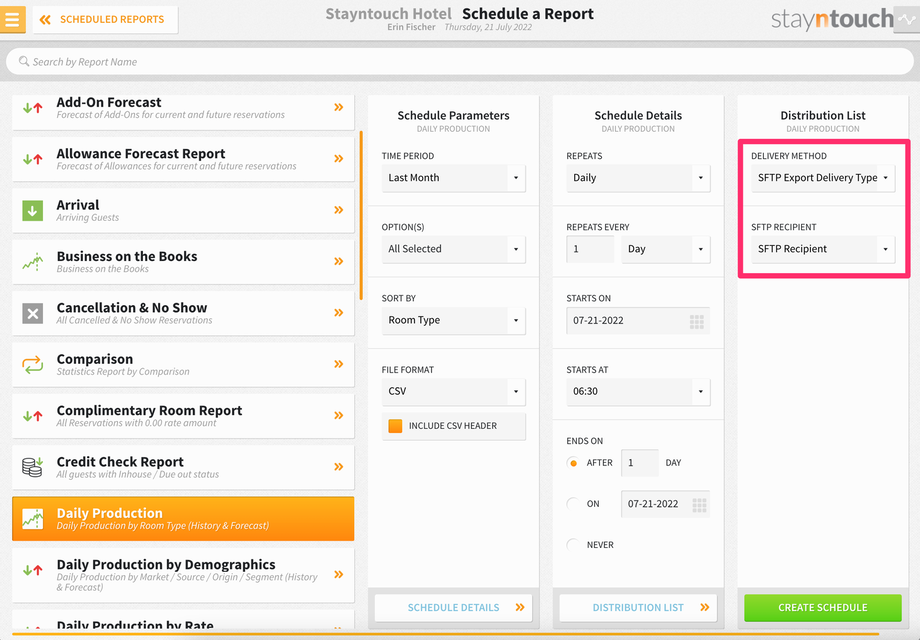The height and width of the screenshot is (640, 920).
Task: Click the search magnifier icon
Action: click(24, 61)
